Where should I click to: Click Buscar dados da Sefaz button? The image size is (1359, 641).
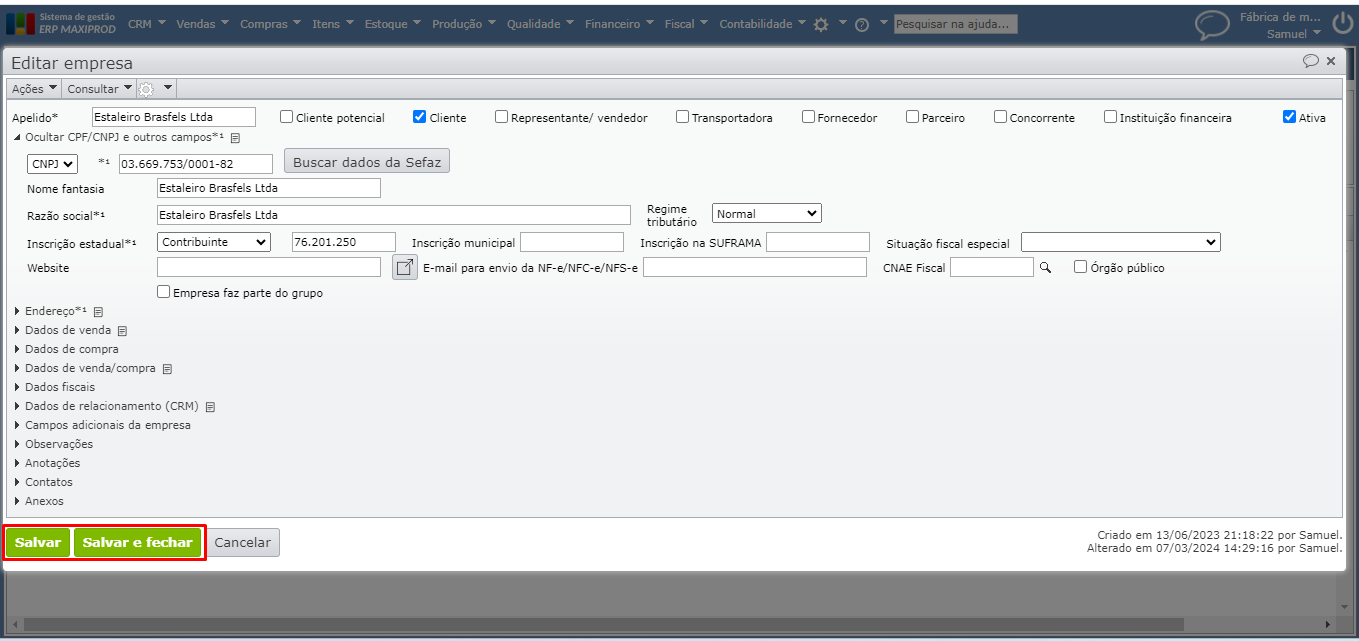pyautogui.click(x=367, y=161)
